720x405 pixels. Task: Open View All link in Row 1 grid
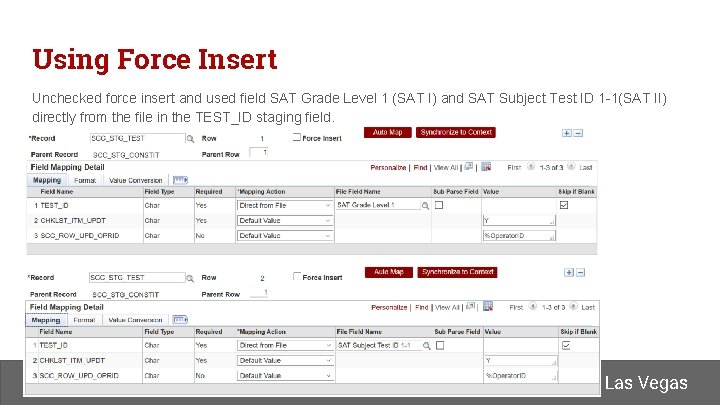(446, 168)
